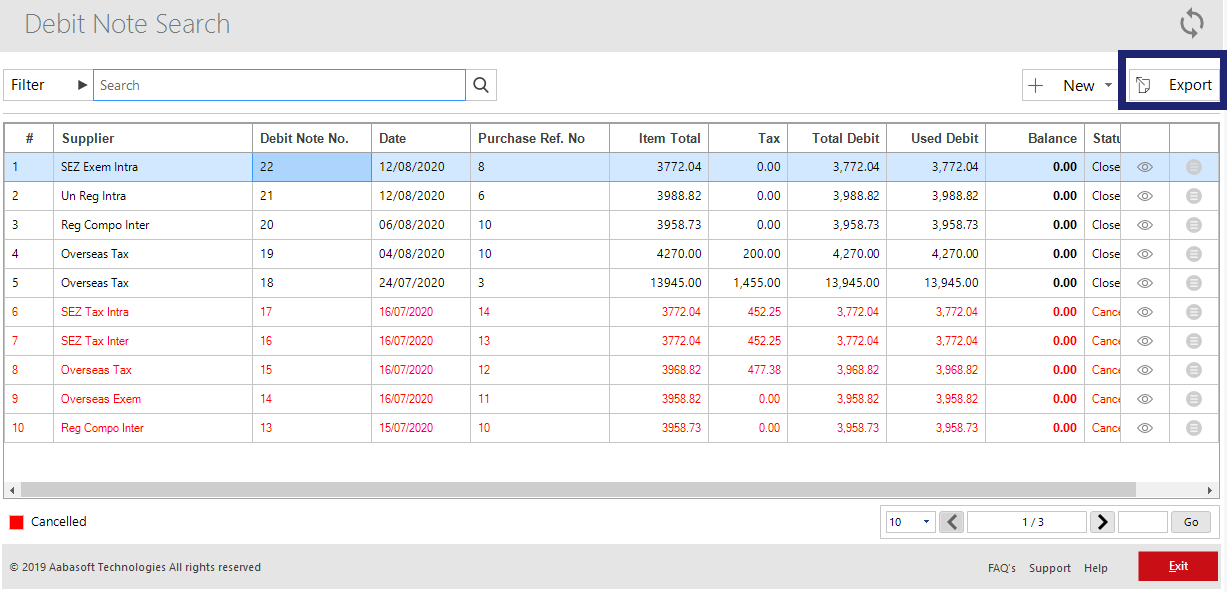Open the Support link in the footer
Image resolution: width=1227 pixels, height=592 pixels.
pyautogui.click(x=1049, y=568)
